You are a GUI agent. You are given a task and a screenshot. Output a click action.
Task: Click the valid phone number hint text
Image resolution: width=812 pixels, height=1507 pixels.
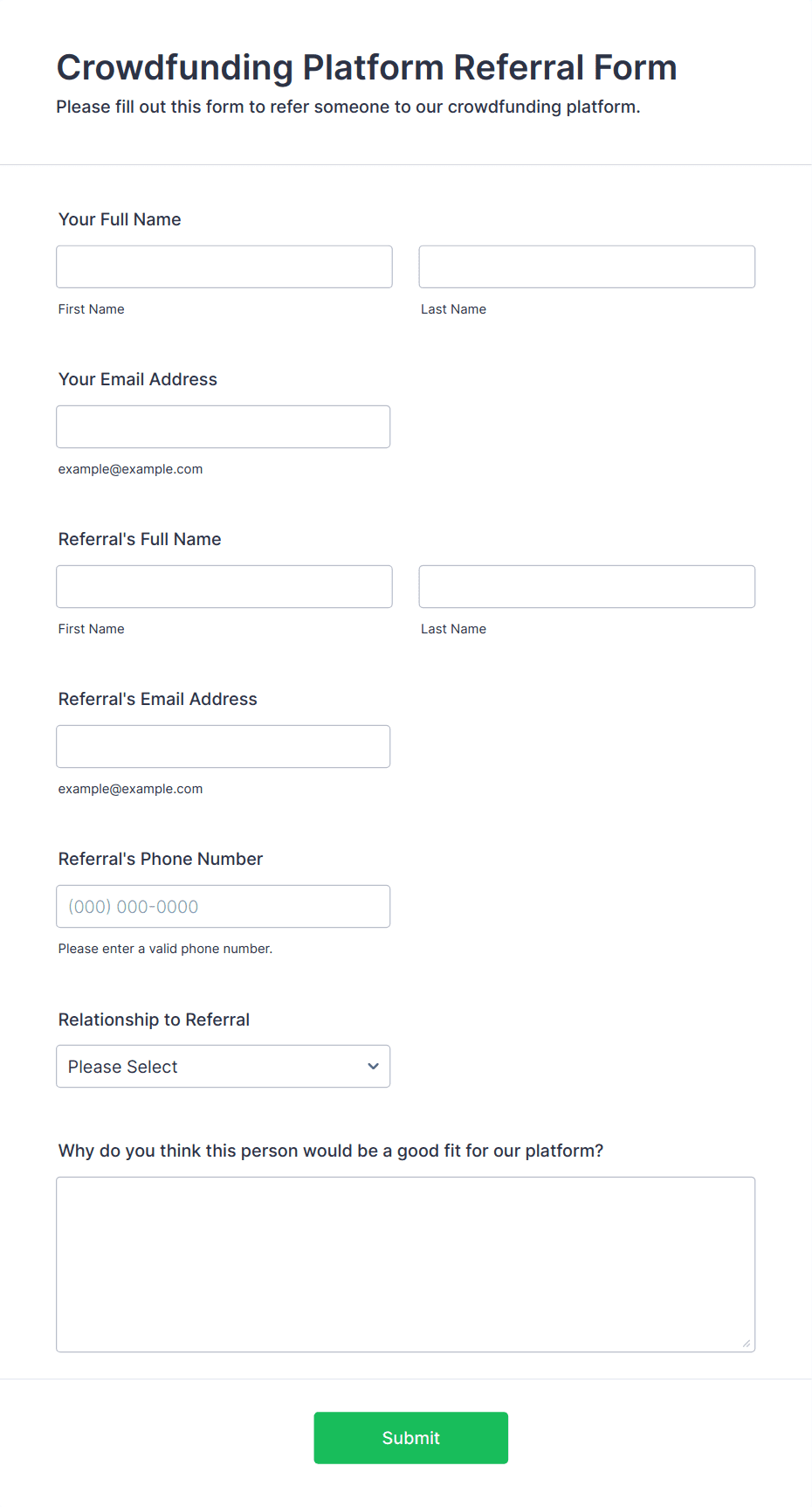click(165, 949)
